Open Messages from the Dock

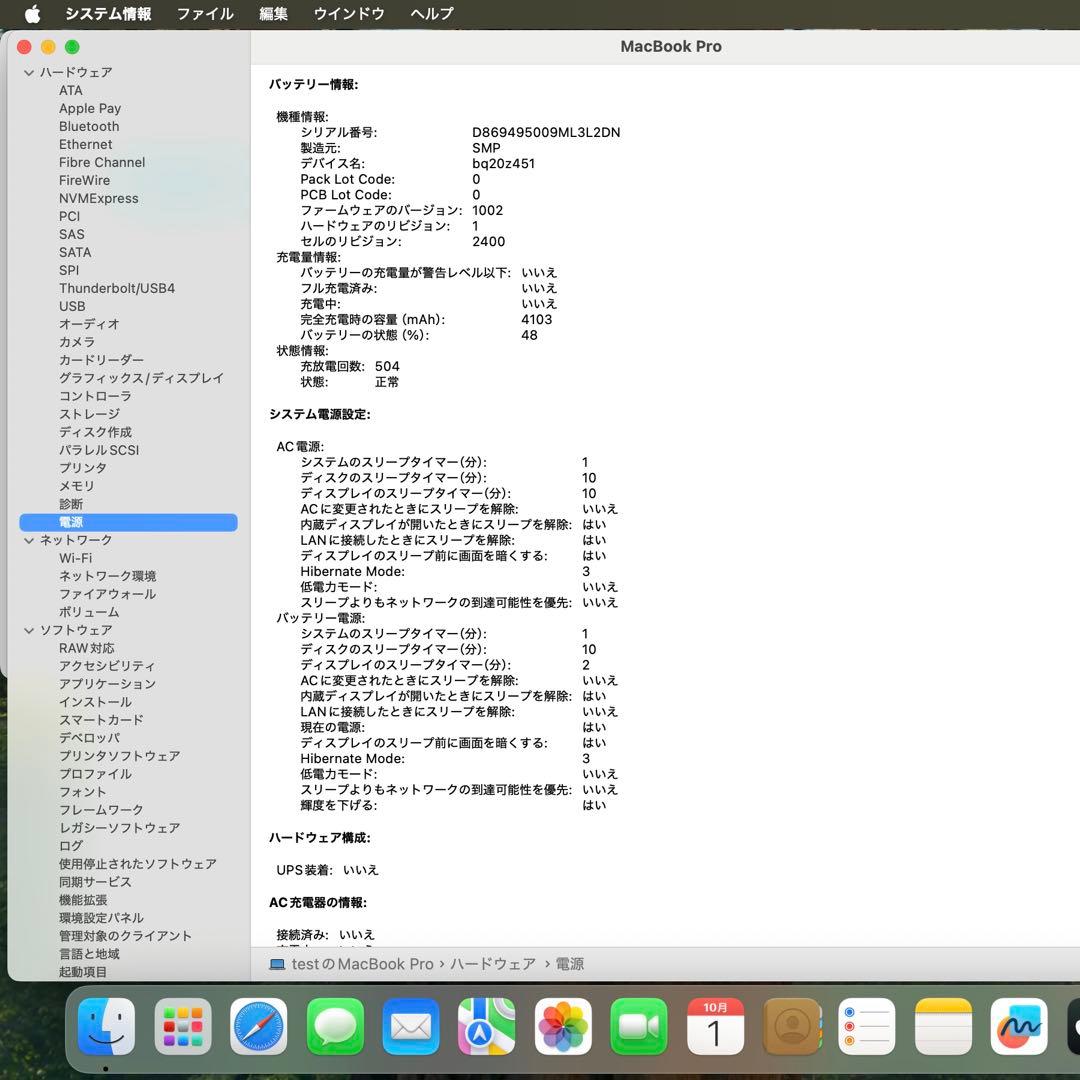click(x=334, y=1026)
